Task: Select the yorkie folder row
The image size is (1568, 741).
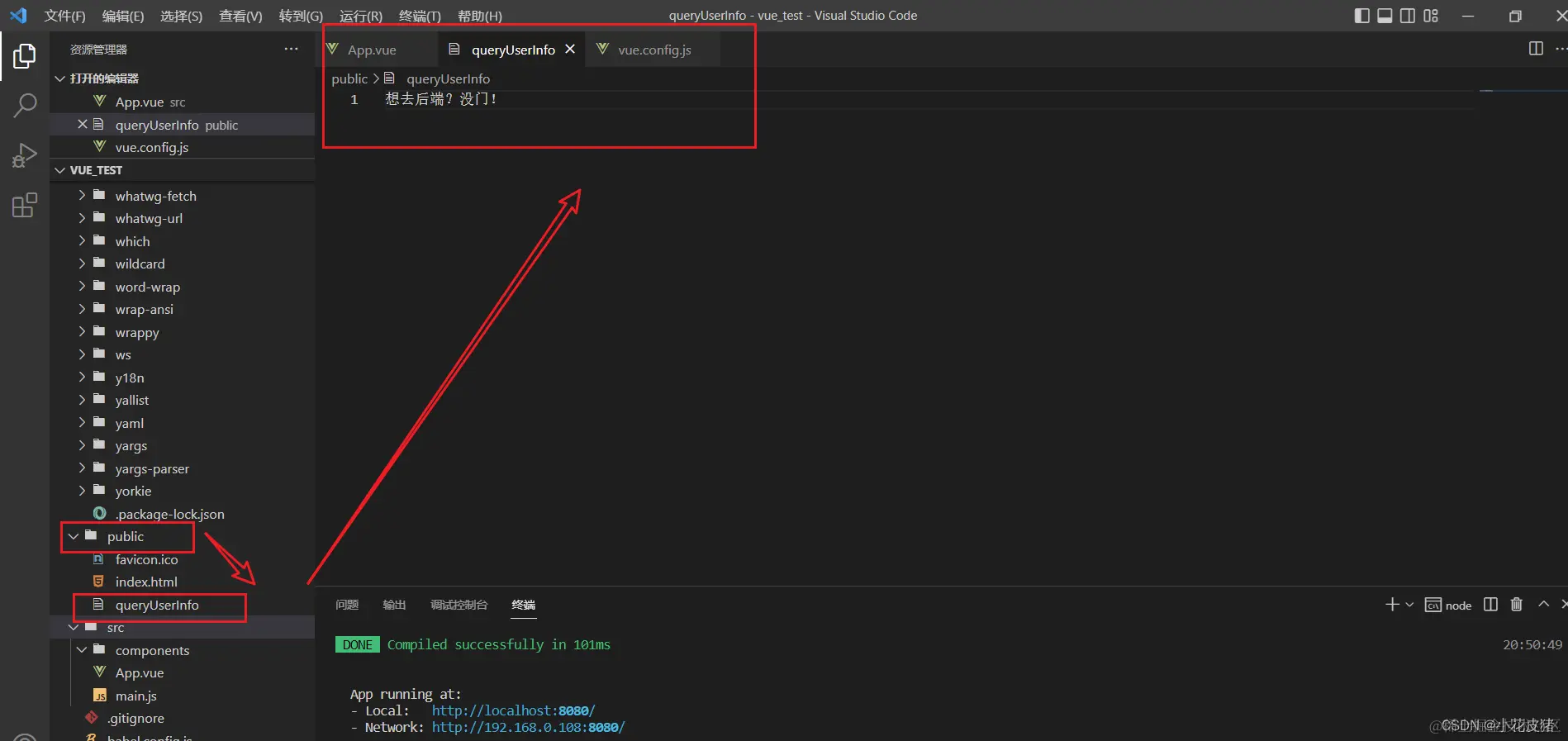Action: pos(182,491)
